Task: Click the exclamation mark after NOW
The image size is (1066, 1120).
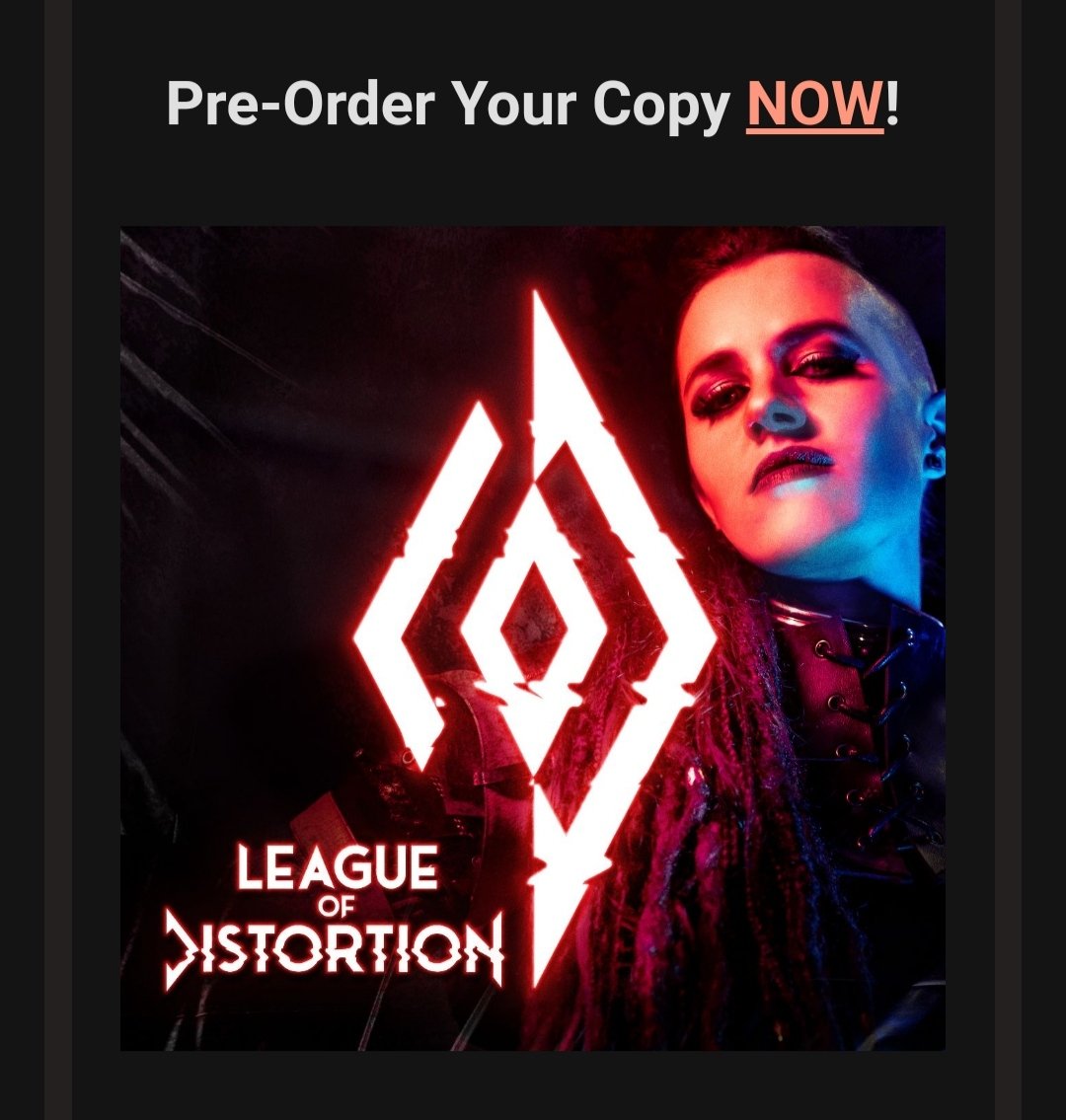Action: [x=891, y=104]
